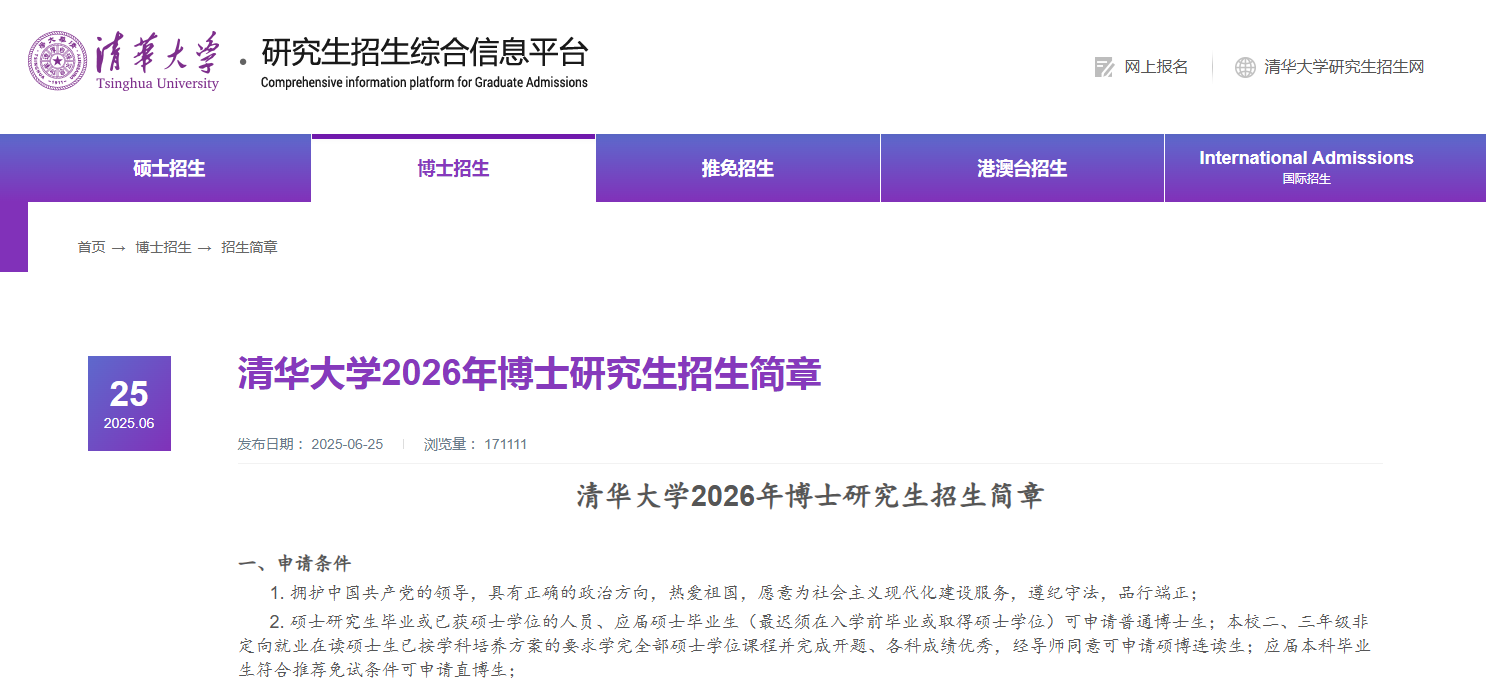Click the 招生简章 breadcrumb link
This screenshot has width=1486, height=681.
pyautogui.click(x=249, y=247)
